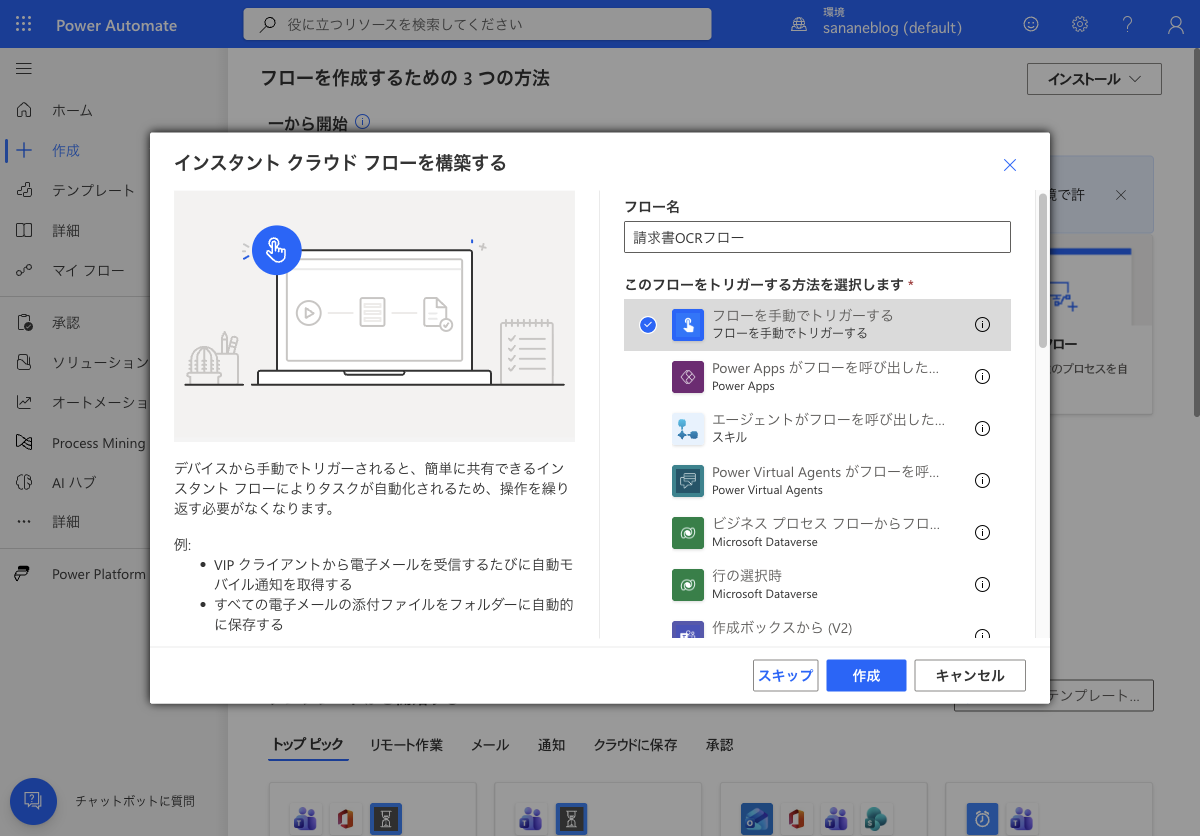This screenshot has height=836, width=1200.
Task: Click the 作成 button in dialog
Action: point(866,676)
